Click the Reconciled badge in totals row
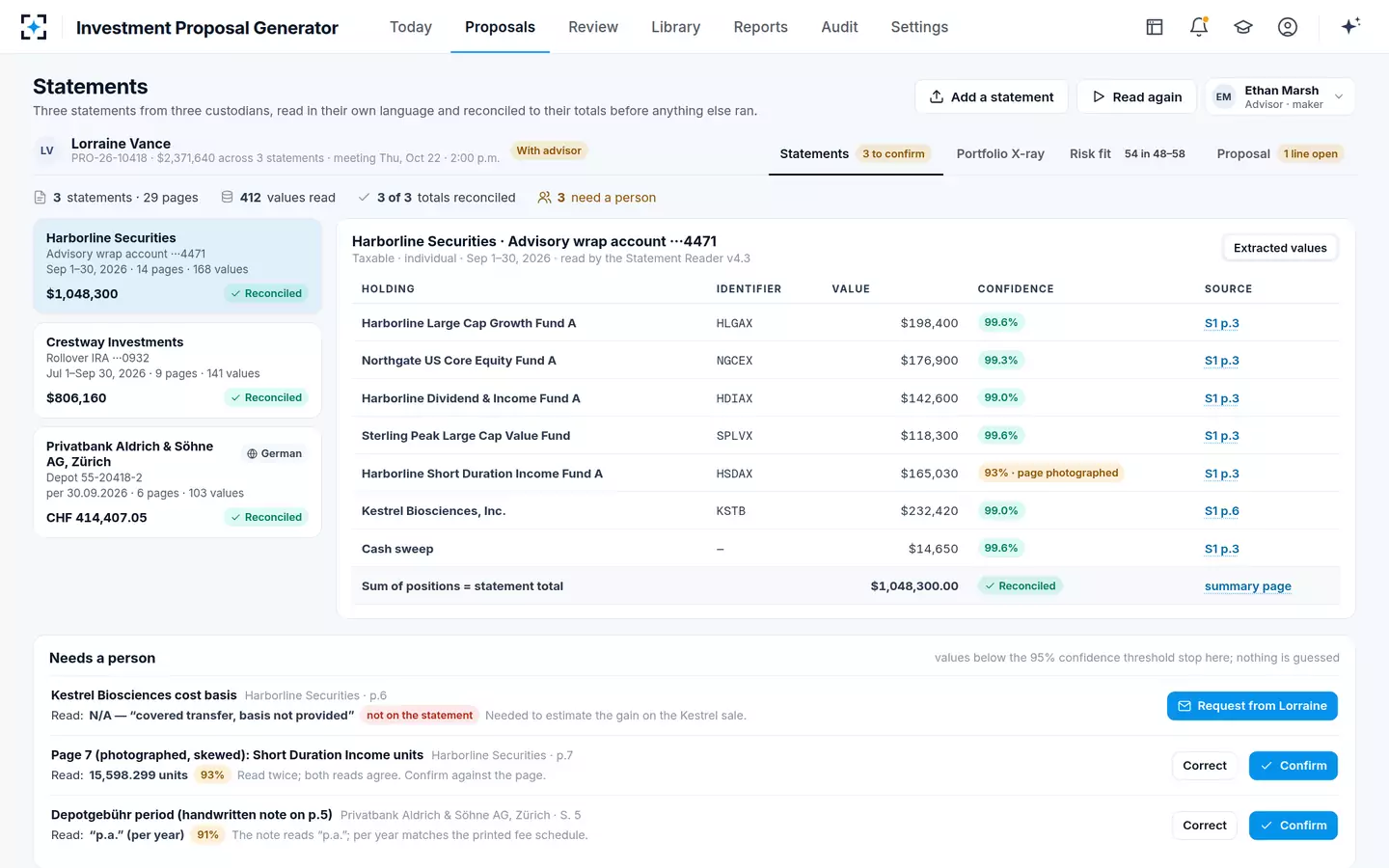The width and height of the screenshot is (1389, 868). [1020, 586]
